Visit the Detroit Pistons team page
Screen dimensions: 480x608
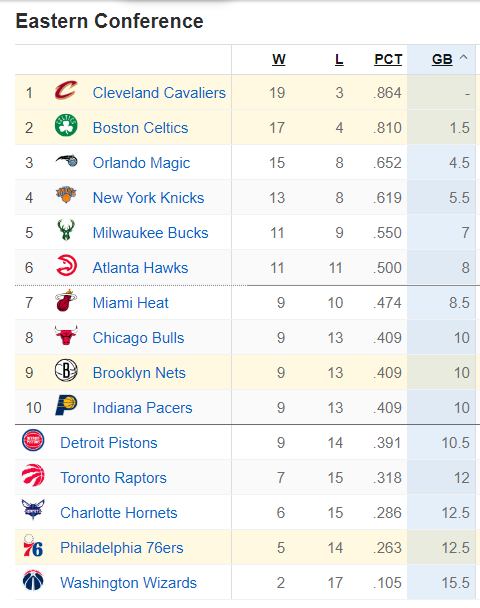pos(109,443)
